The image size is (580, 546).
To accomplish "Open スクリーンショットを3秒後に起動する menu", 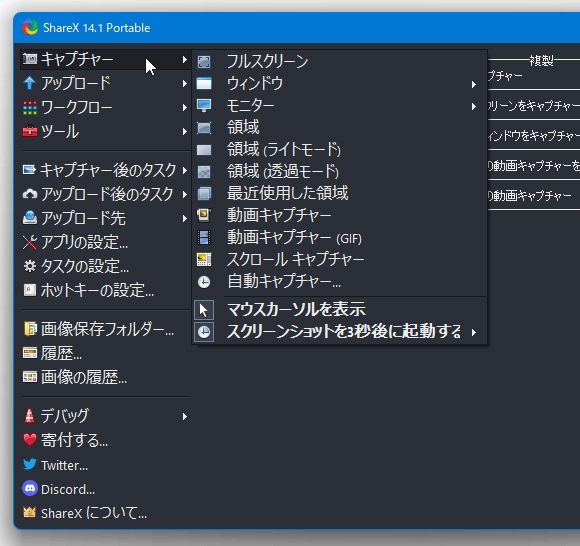I will pos(339,332).
